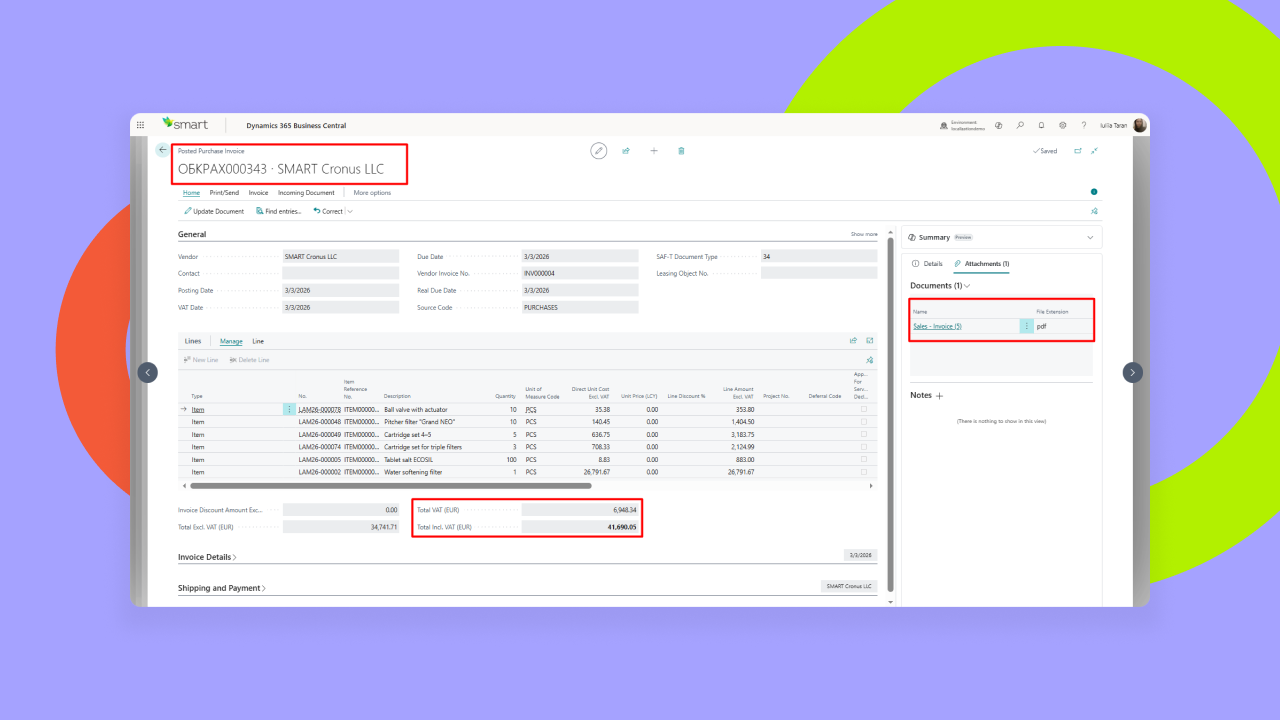Click the Item link in first line
The width and height of the screenshot is (1280, 720).
198,409
